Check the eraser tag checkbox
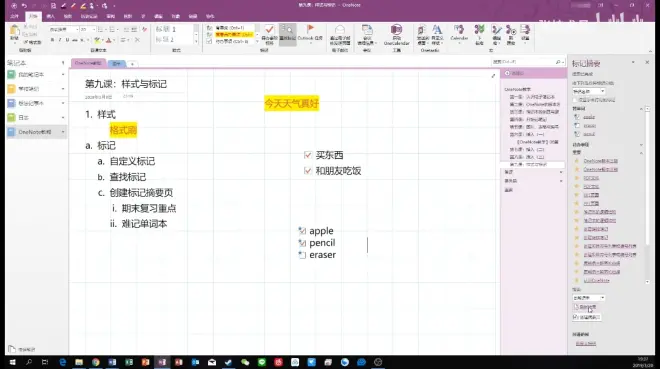This screenshot has height=369, width=660. 302,255
